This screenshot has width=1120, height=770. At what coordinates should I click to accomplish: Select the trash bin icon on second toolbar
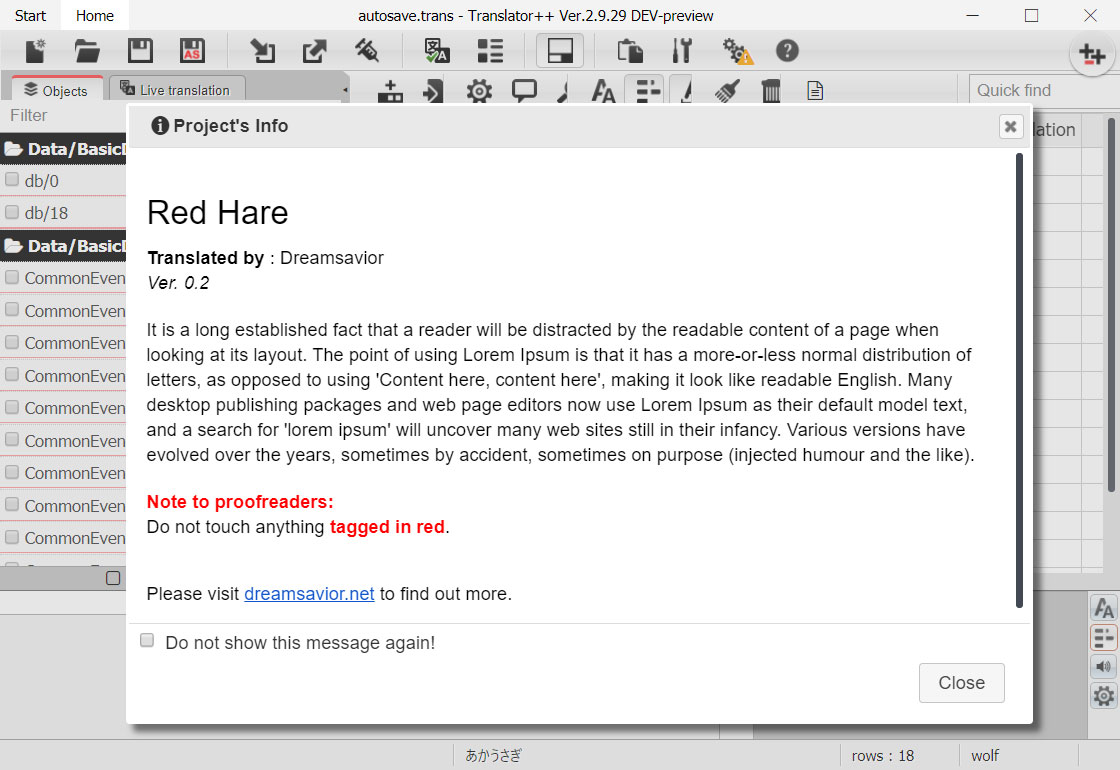770,90
